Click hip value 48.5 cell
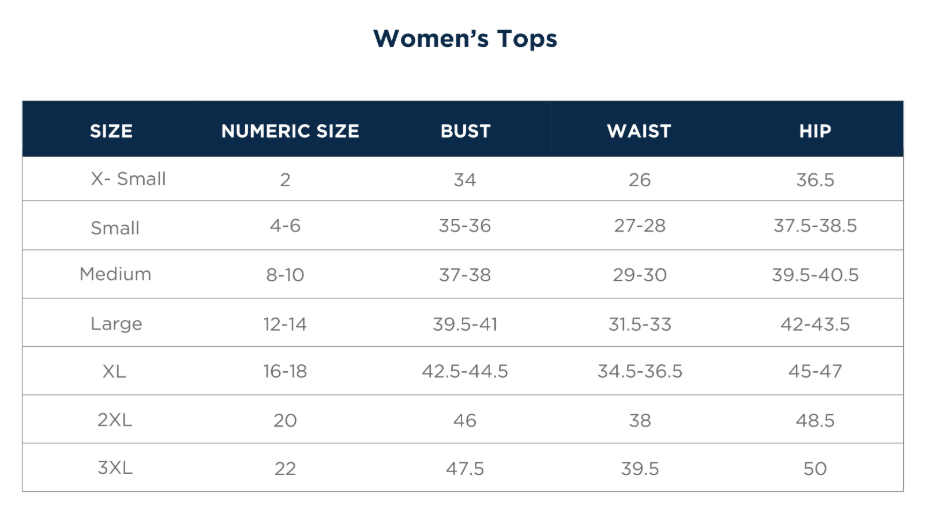The width and height of the screenshot is (927, 516). point(815,420)
